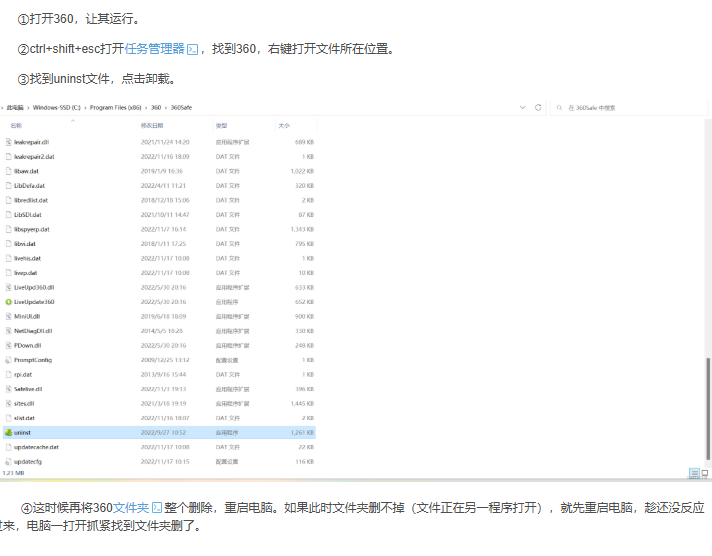
Task: Expand the address bar history dropdown
Action: click(x=523, y=108)
